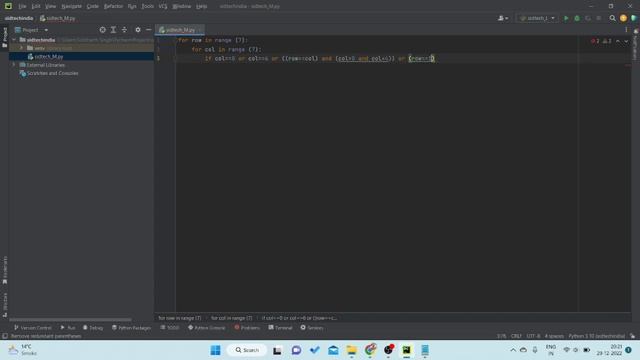Click Python interpreter in status bar

point(596,336)
